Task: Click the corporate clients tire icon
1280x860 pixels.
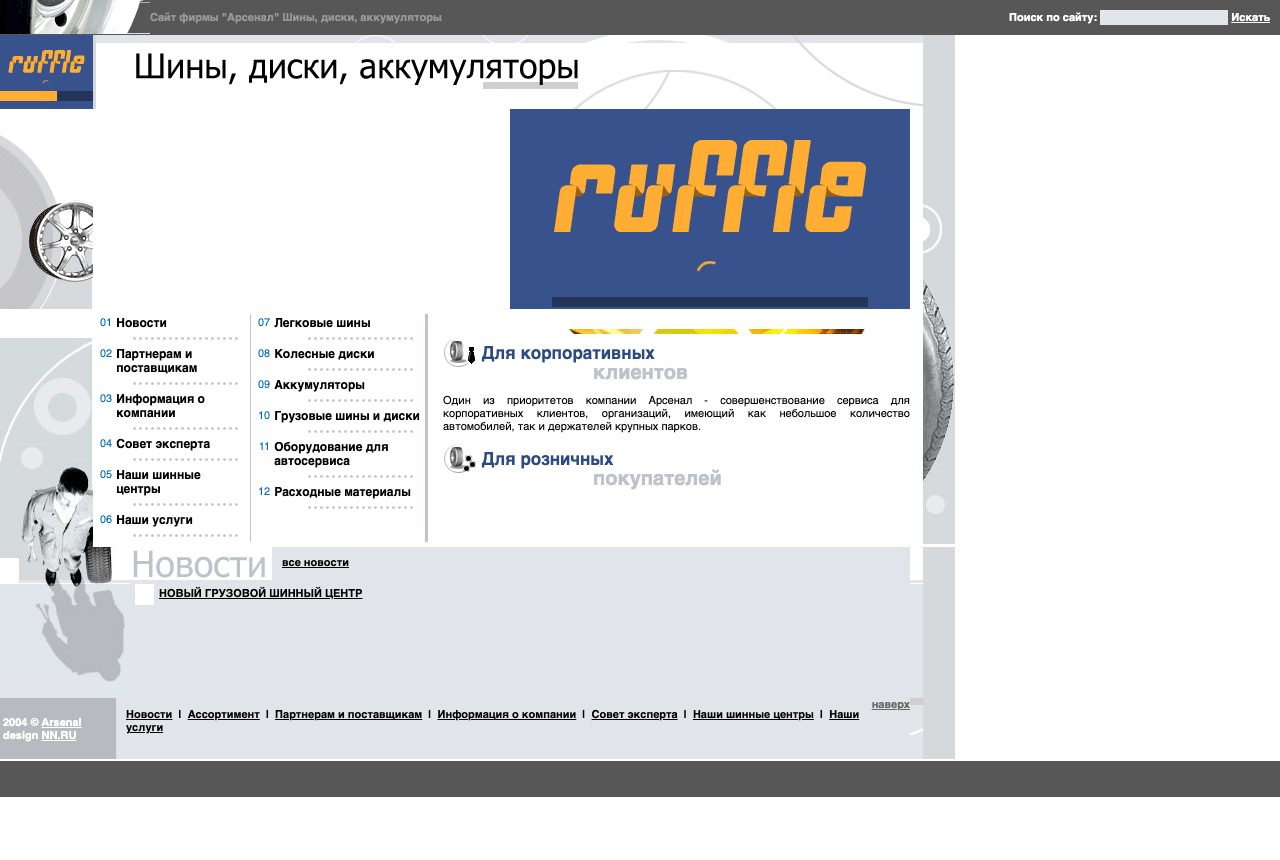Action: point(460,353)
